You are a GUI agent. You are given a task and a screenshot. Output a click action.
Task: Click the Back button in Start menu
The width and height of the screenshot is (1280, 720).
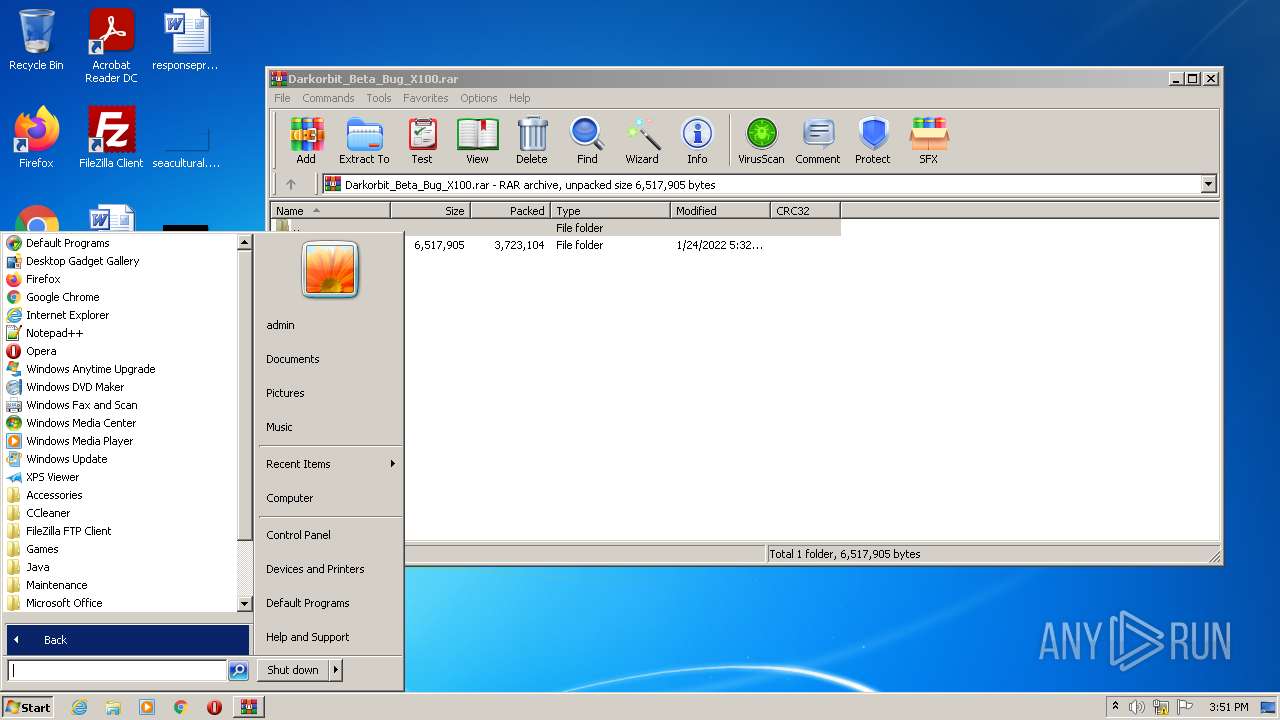128,640
